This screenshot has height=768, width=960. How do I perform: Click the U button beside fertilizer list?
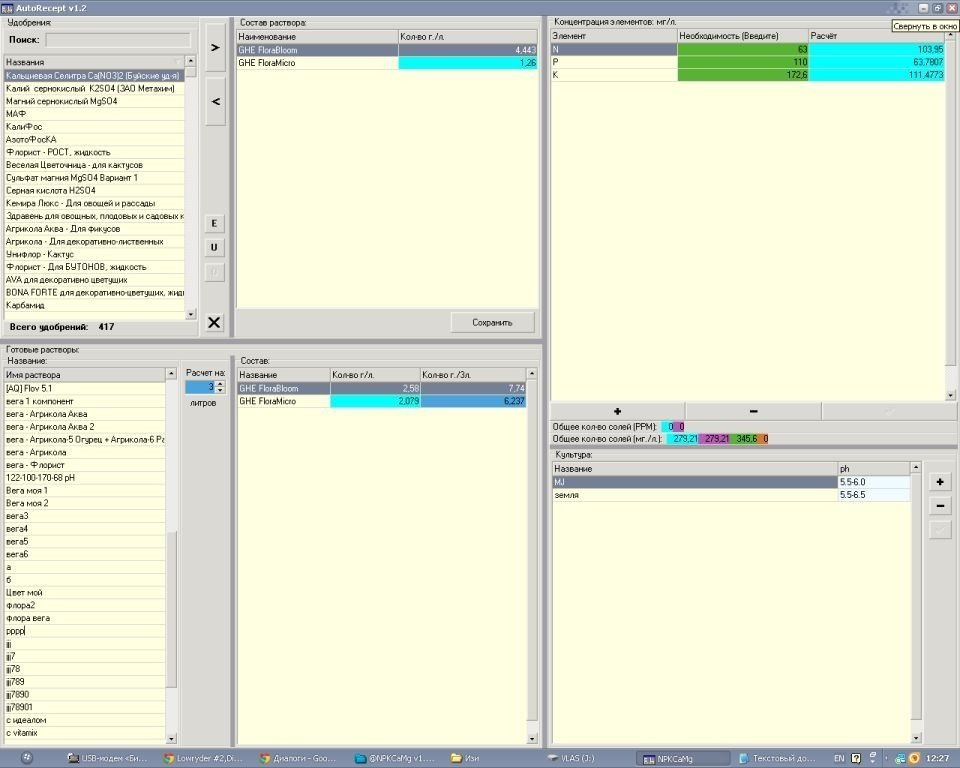click(214, 247)
